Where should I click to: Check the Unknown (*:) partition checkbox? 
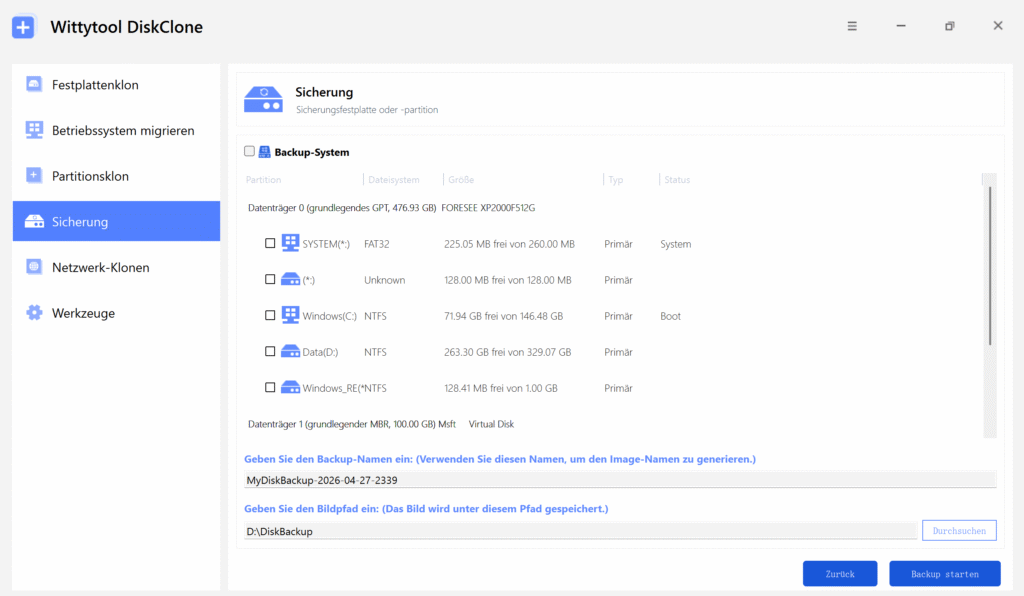(x=270, y=279)
